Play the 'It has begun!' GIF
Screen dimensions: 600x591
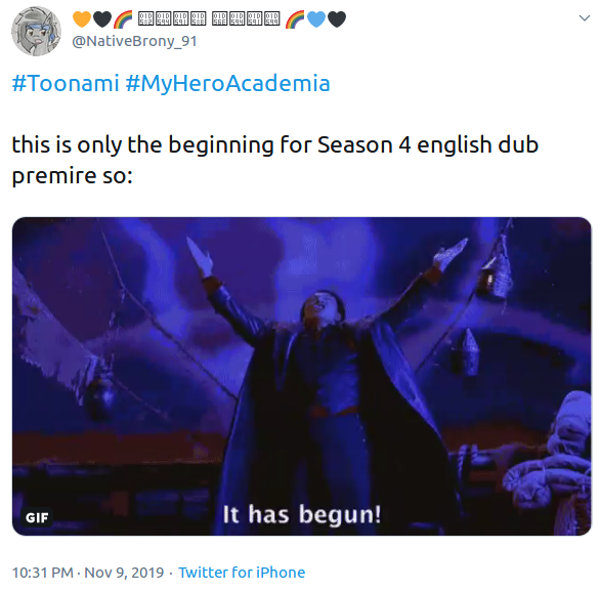pyautogui.click(x=302, y=376)
